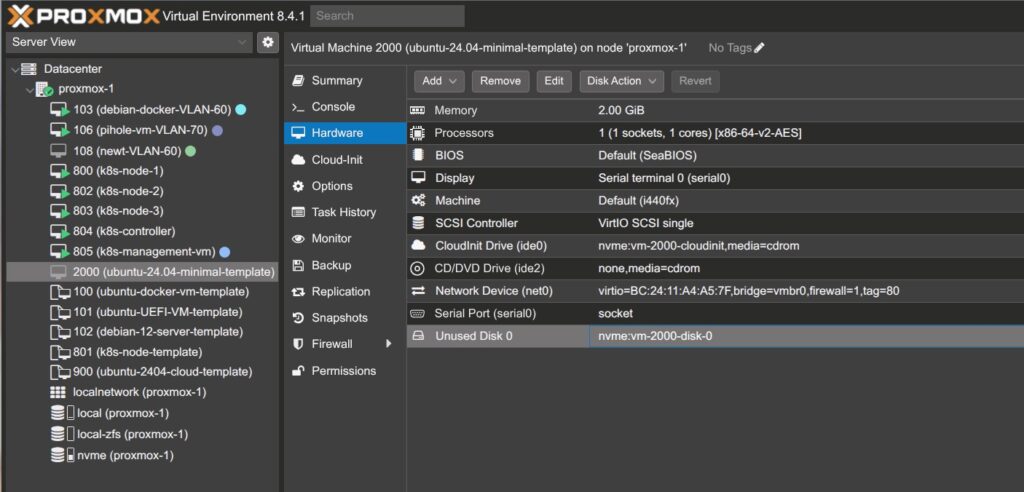This screenshot has width=1024, height=492.
Task: Select template 101 (ubuntu-UEFI-VM-template)
Action: 142,312
